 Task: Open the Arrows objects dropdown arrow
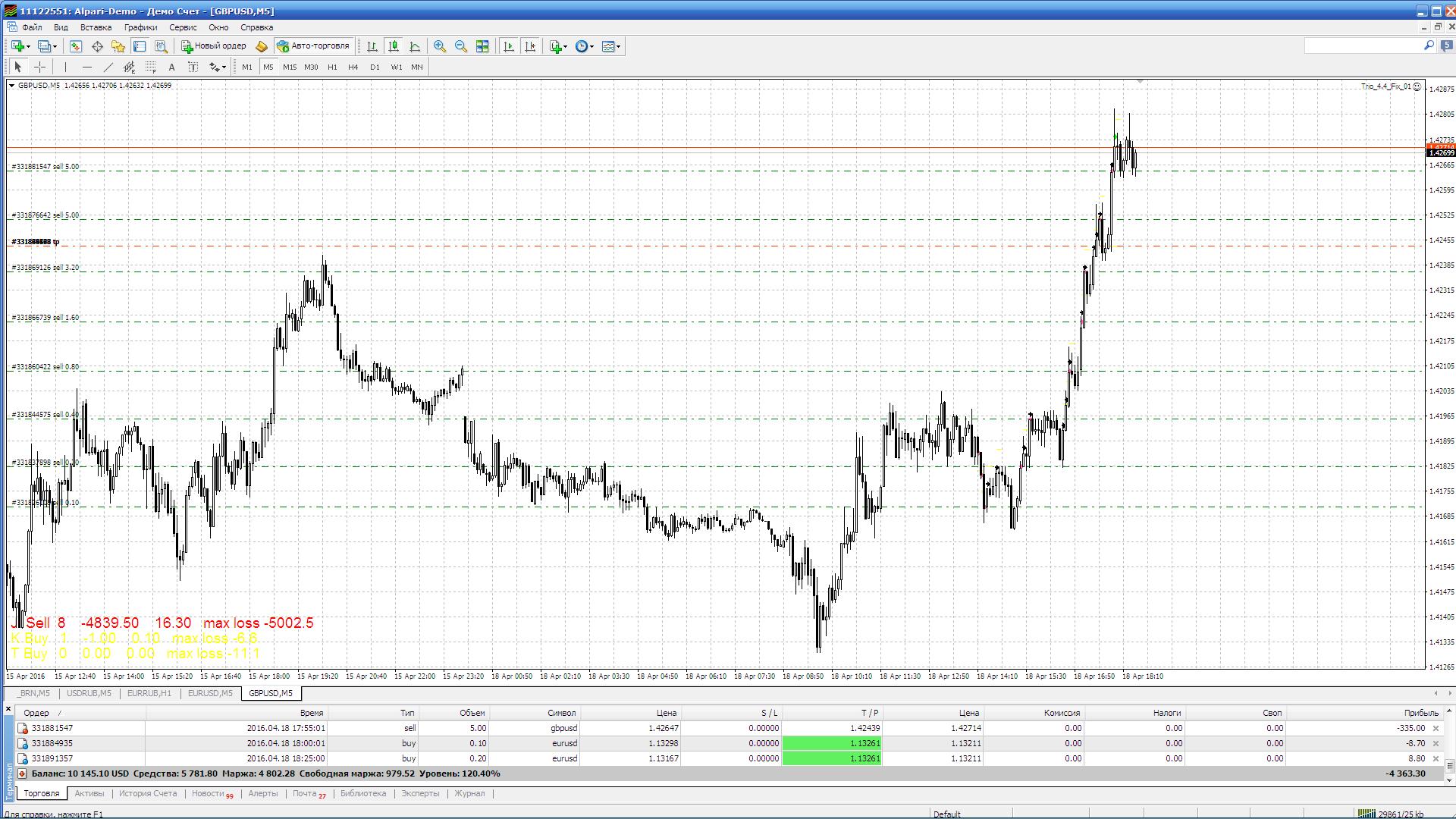pos(224,67)
